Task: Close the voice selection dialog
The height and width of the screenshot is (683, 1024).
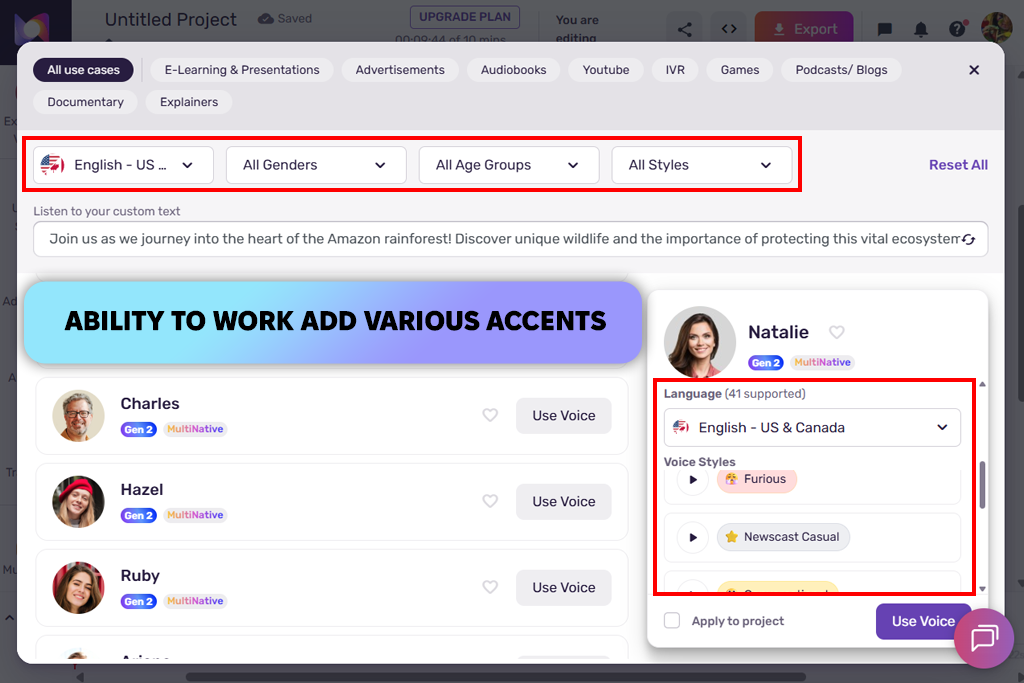Action: coord(974,70)
